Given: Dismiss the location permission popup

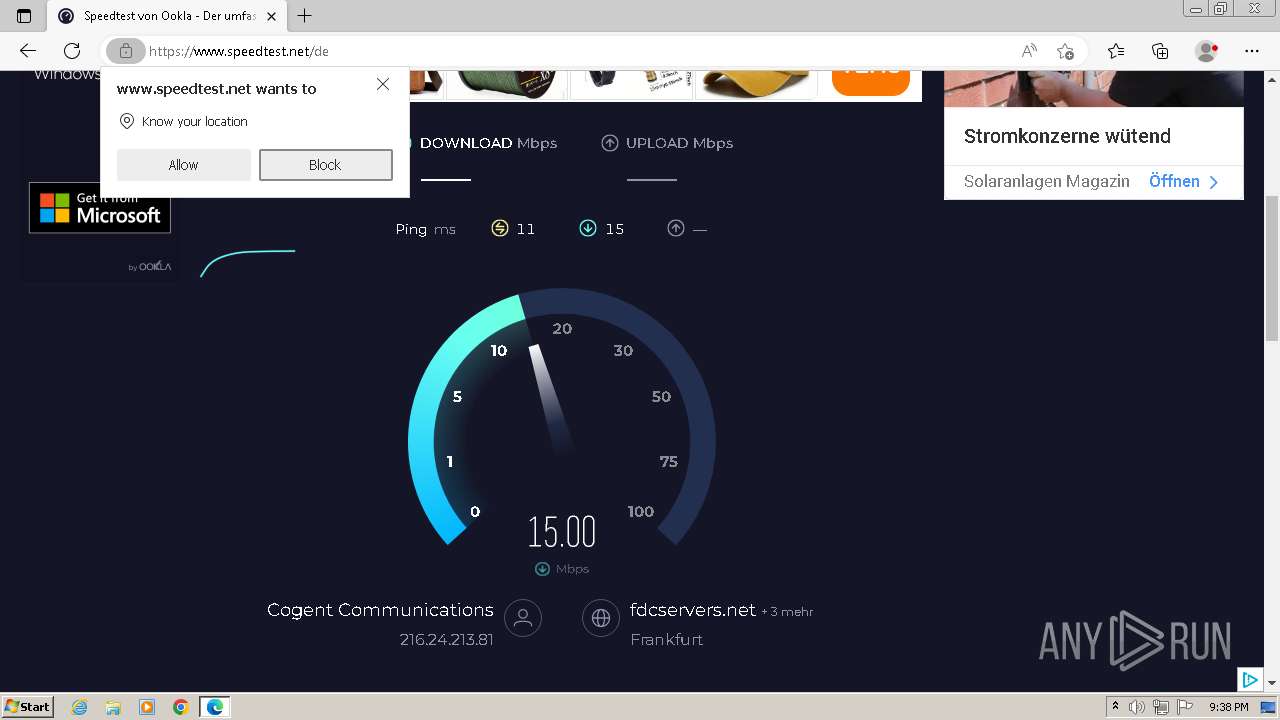Looking at the screenshot, I should 383,85.
